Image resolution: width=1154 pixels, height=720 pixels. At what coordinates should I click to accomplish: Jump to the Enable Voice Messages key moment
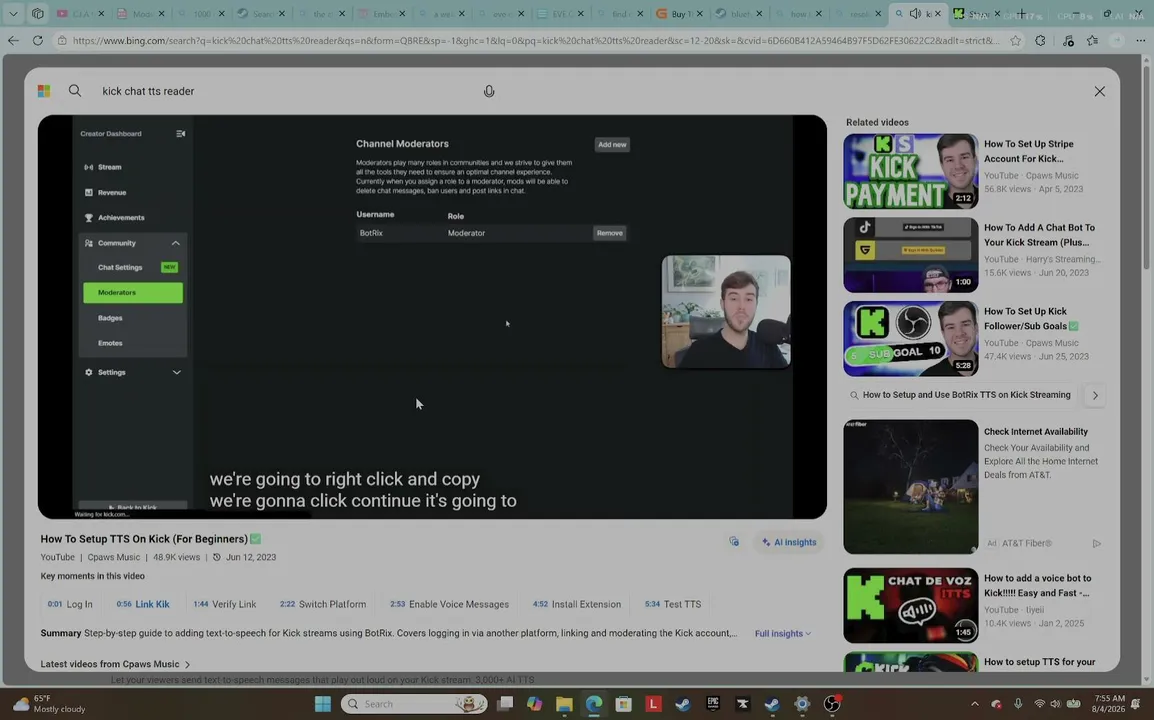pos(449,604)
